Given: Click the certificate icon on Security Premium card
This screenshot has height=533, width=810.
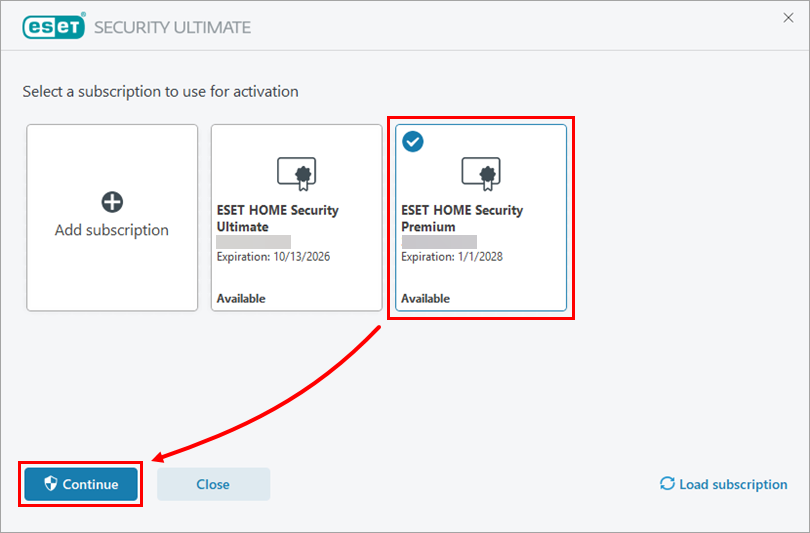Looking at the screenshot, I should tap(480, 174).
